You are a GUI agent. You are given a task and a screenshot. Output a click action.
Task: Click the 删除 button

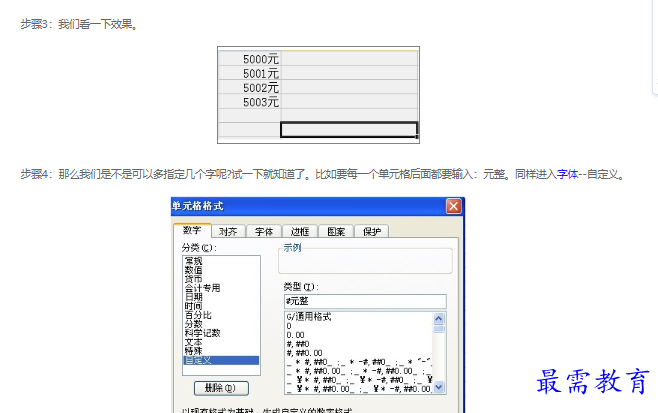[x=221, y=388]
